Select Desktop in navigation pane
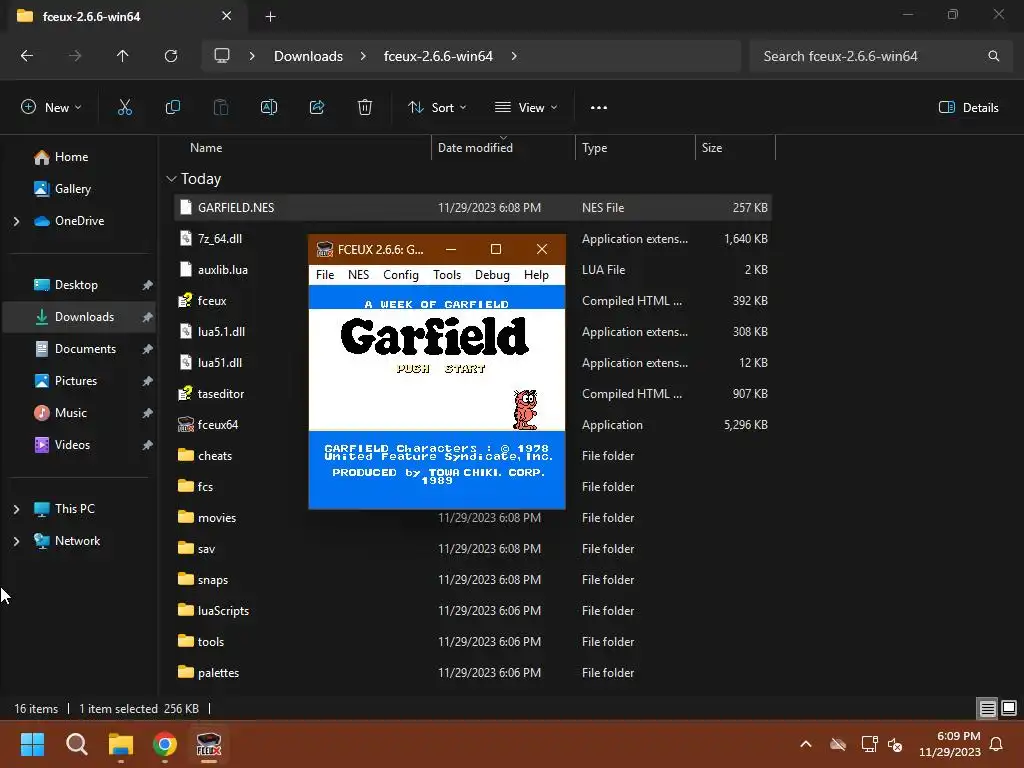The width and height of the screenshot is (1024, 768). click(76, 285)
